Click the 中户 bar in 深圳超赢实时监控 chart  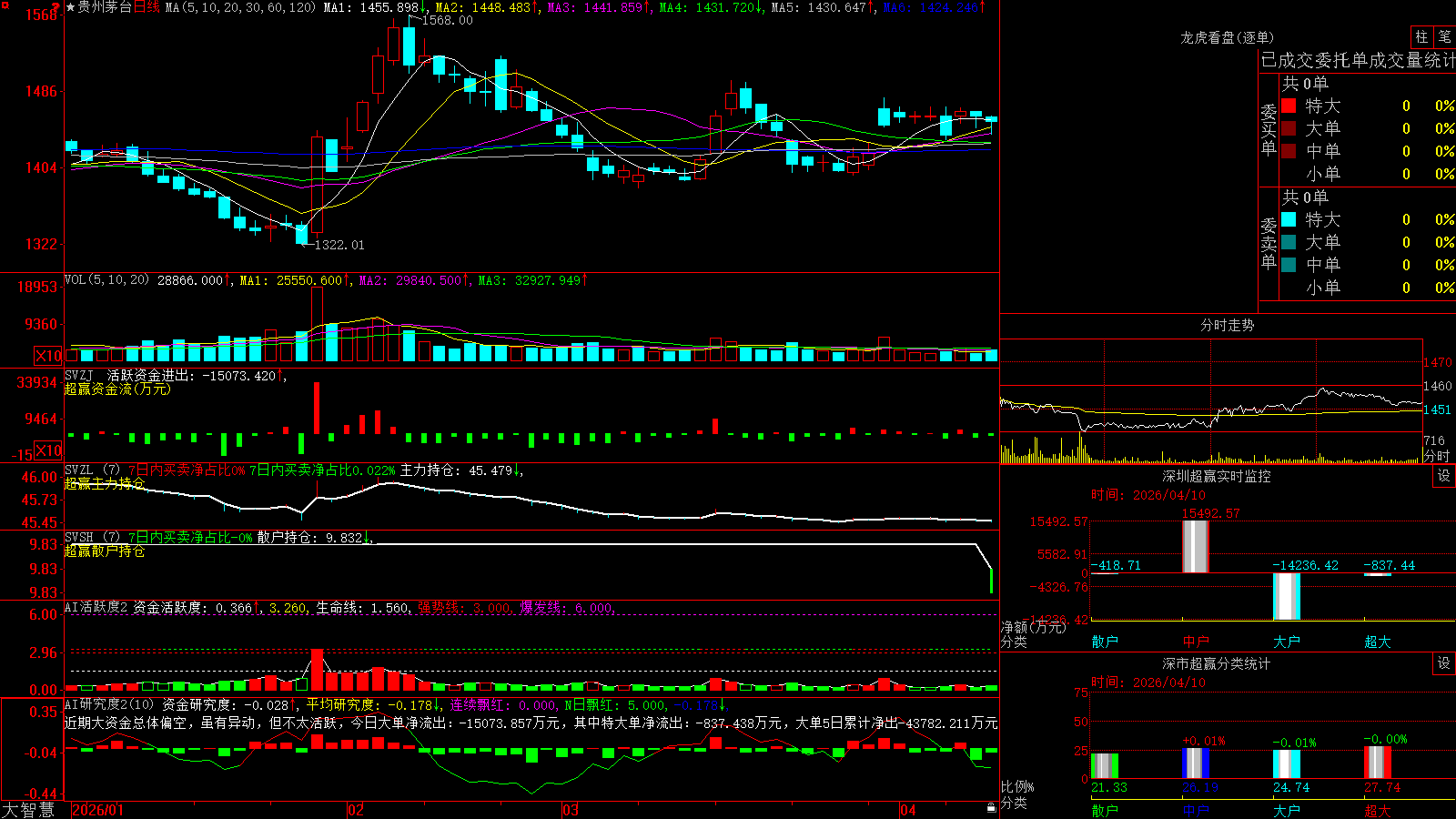pos(1196,546)
